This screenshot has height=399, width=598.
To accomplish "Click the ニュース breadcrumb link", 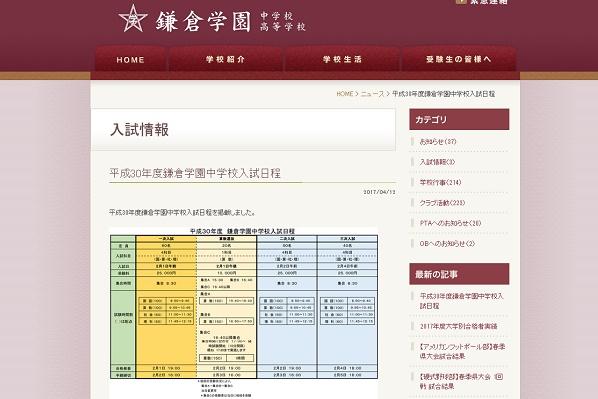I will (x=372, y=94).
